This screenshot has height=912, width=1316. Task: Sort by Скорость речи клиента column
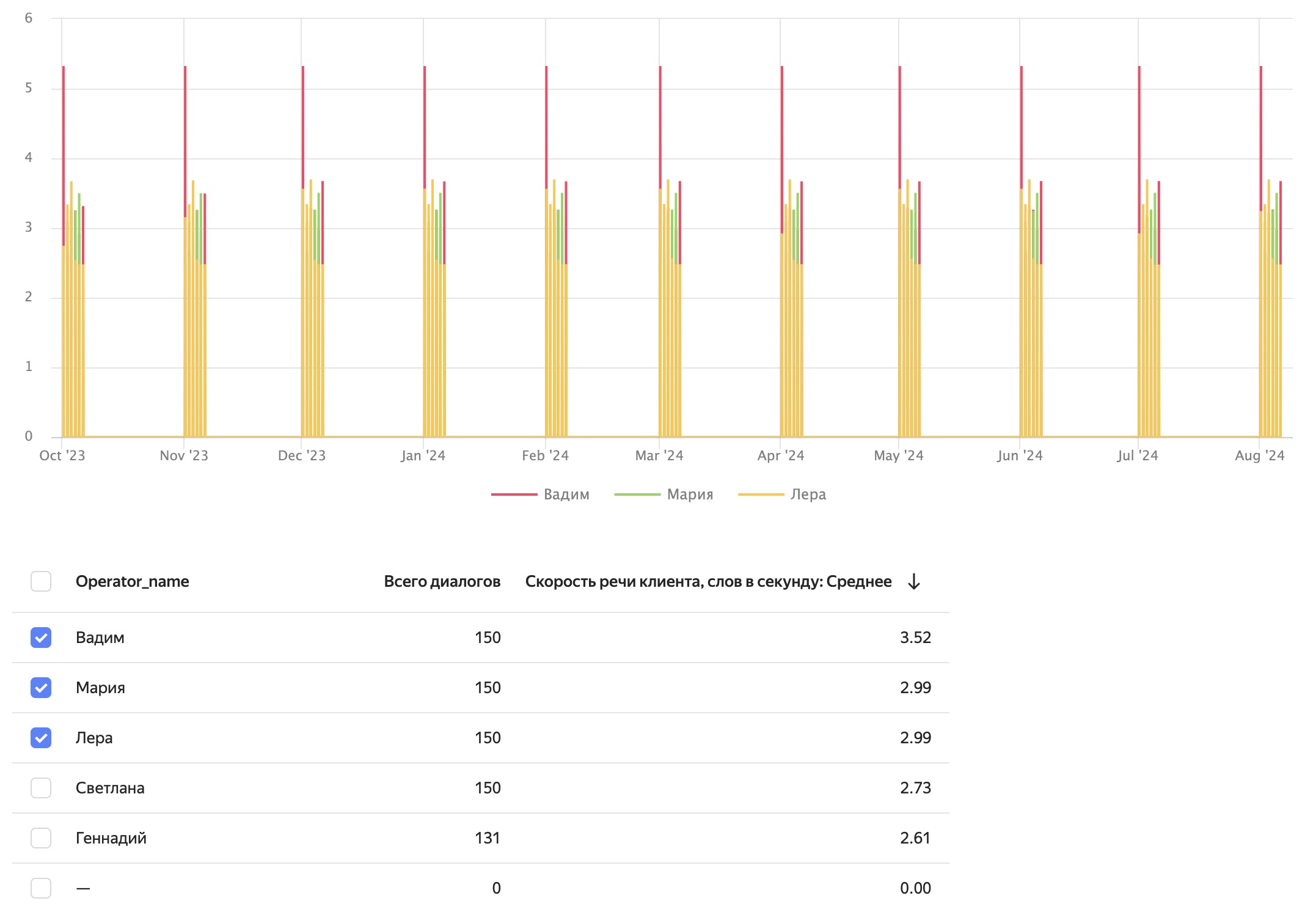(707, 581)
